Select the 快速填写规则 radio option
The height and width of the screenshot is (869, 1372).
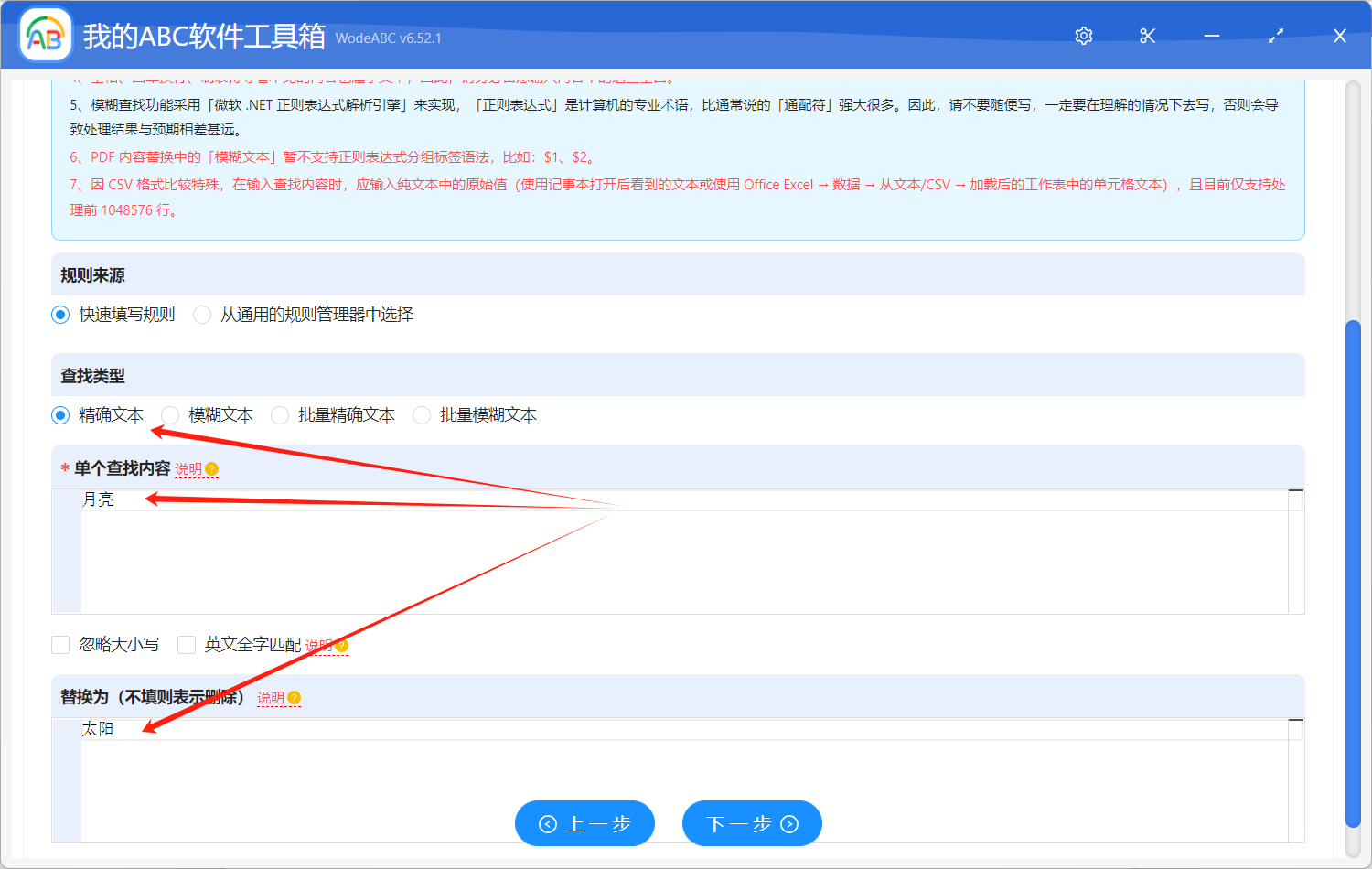[x=61, y=315]
